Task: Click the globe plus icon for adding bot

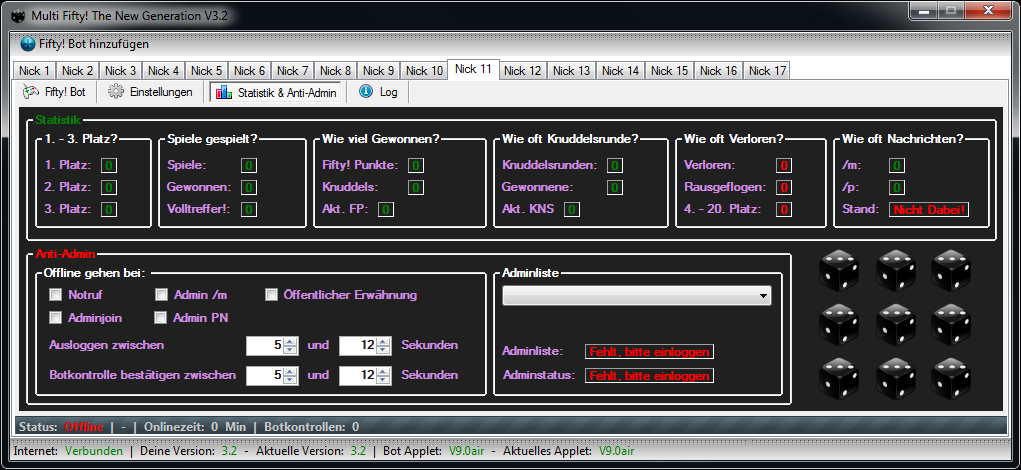Action: [x=27, y=44]
